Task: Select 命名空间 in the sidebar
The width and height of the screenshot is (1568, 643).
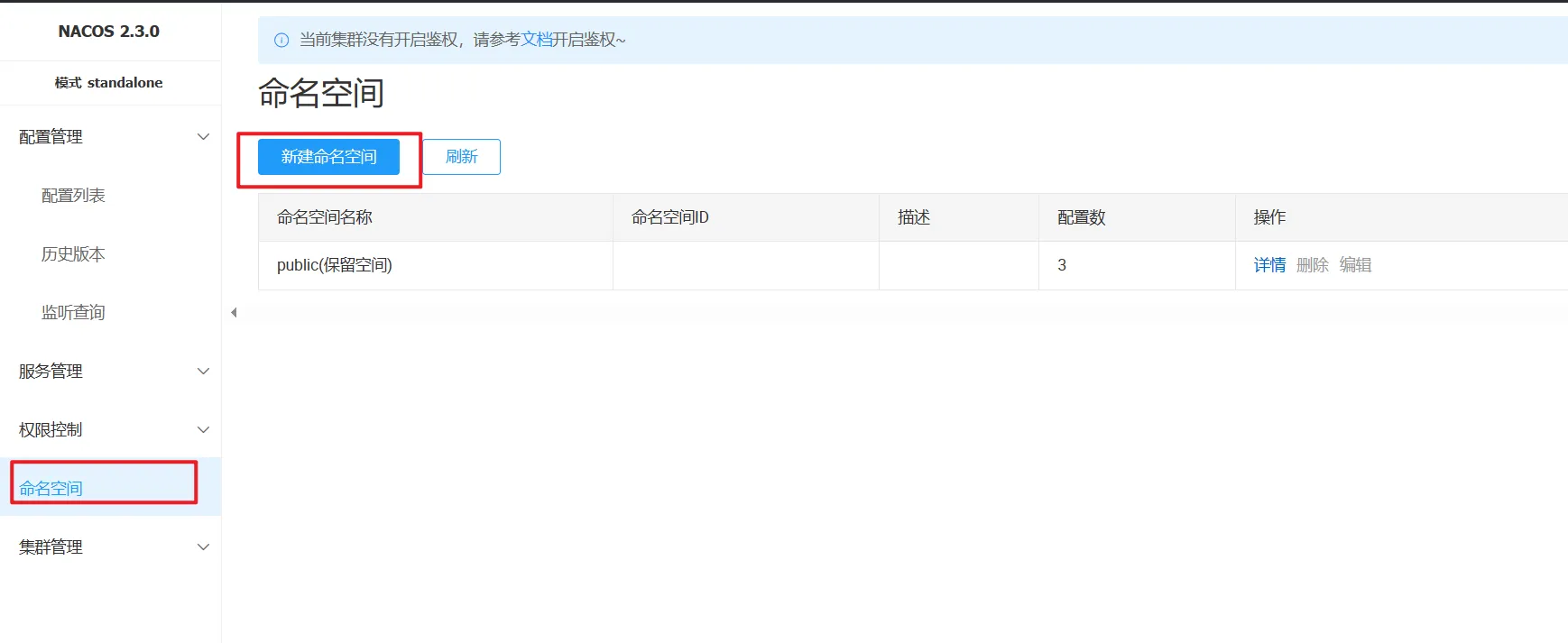Action: click(51, 488)
